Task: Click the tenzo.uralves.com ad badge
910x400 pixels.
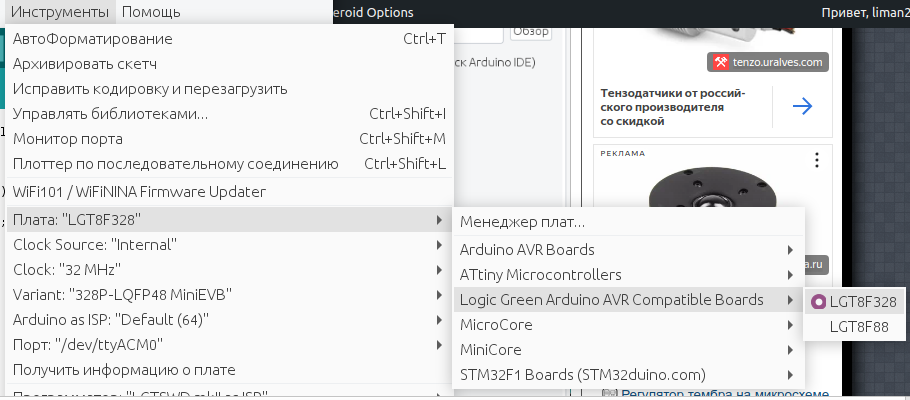Action: tap(768, 62)
